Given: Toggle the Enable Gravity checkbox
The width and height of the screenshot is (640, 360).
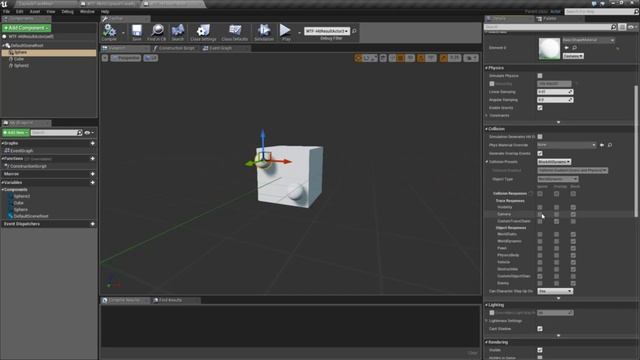Looking at the screenshot, I should [540, 108].
